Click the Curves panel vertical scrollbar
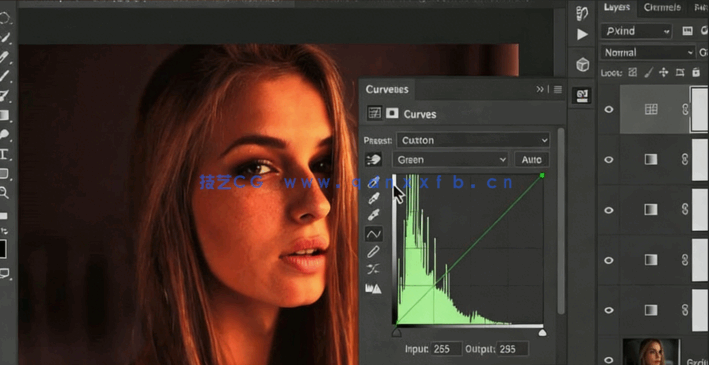Viewport: 709px width, 365px height. [x=561, y=221]
